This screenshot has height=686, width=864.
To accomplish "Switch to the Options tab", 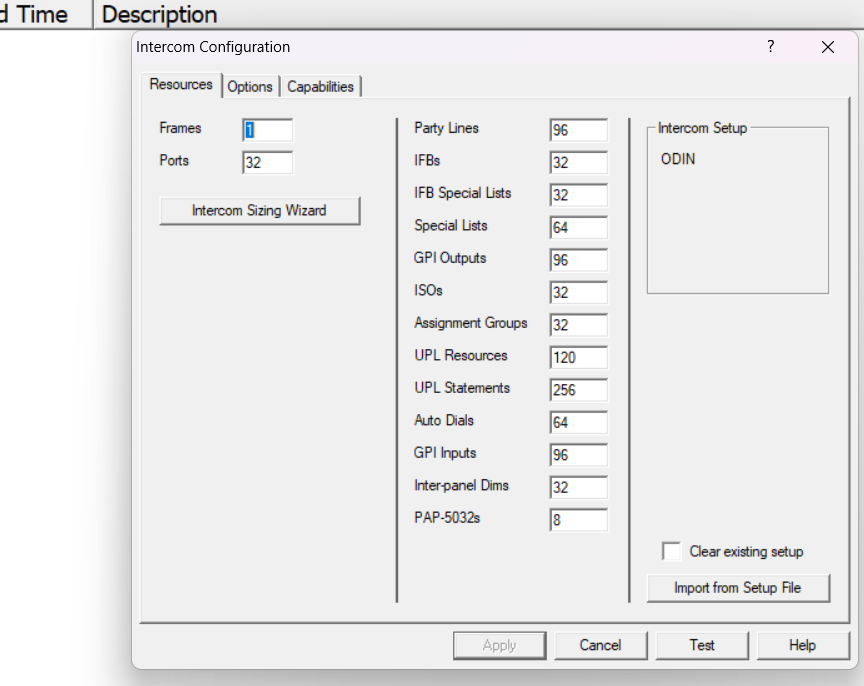I will coord(250,87).
